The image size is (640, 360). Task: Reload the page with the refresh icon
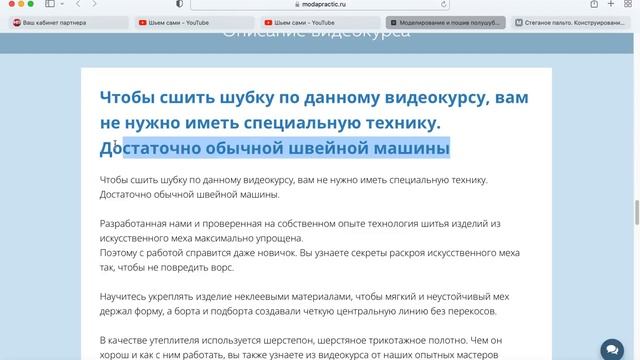(444, 4)
